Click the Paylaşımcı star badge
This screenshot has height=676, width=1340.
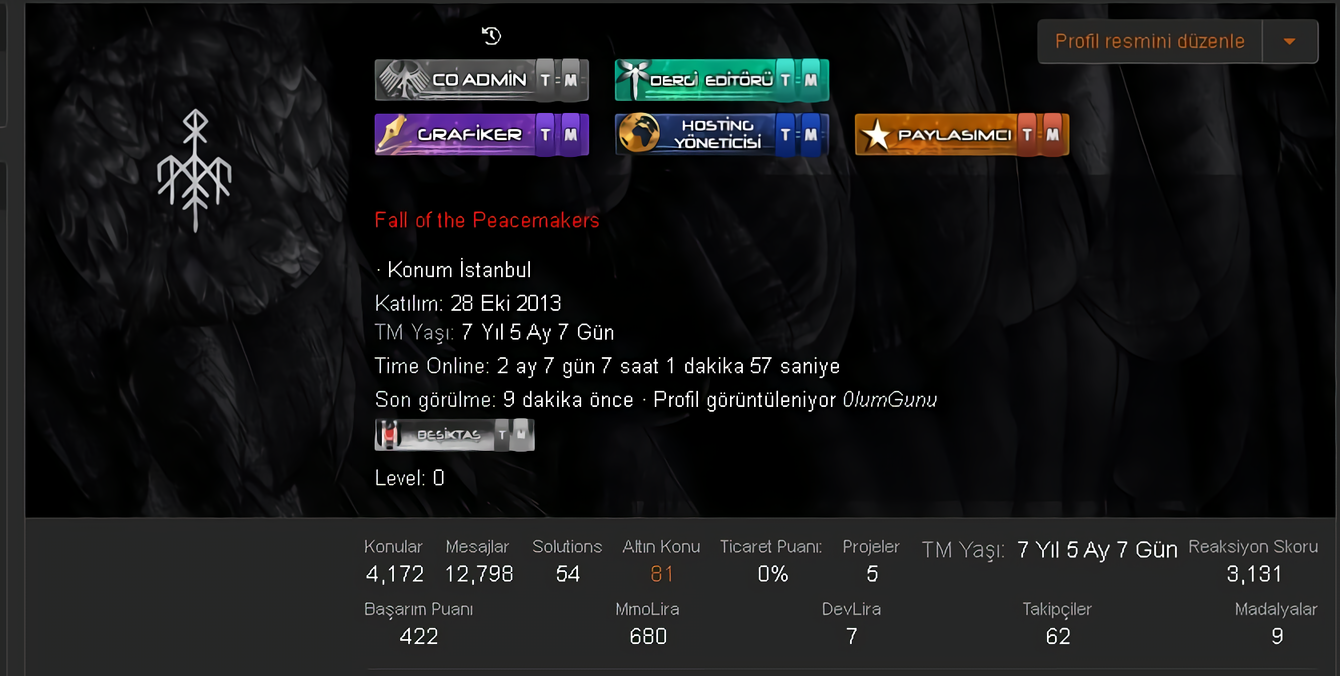[961, 134]
